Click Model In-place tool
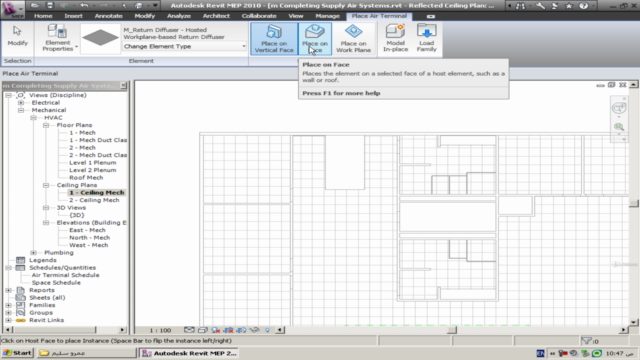This screenshot has height=360, width=640. coord(395,38)
